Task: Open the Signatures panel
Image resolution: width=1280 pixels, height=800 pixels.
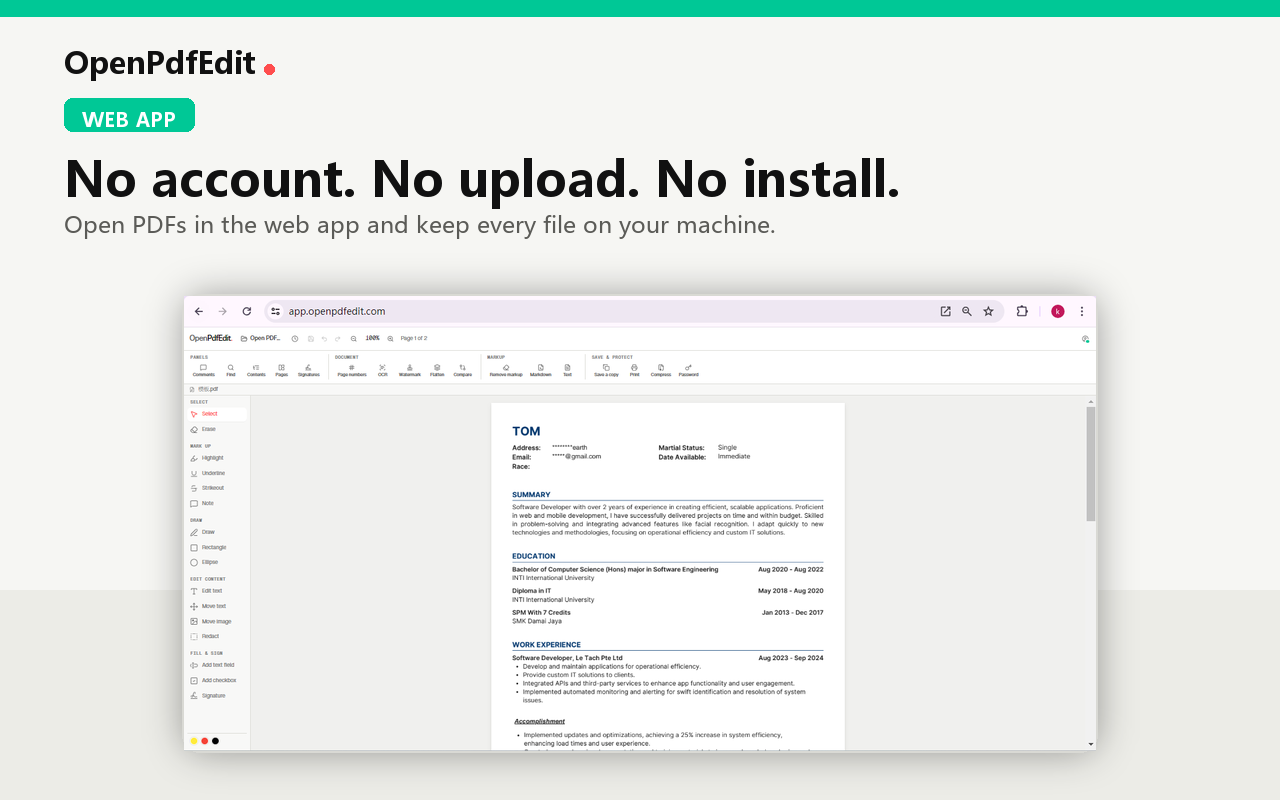Action: (x=308, y=370)
